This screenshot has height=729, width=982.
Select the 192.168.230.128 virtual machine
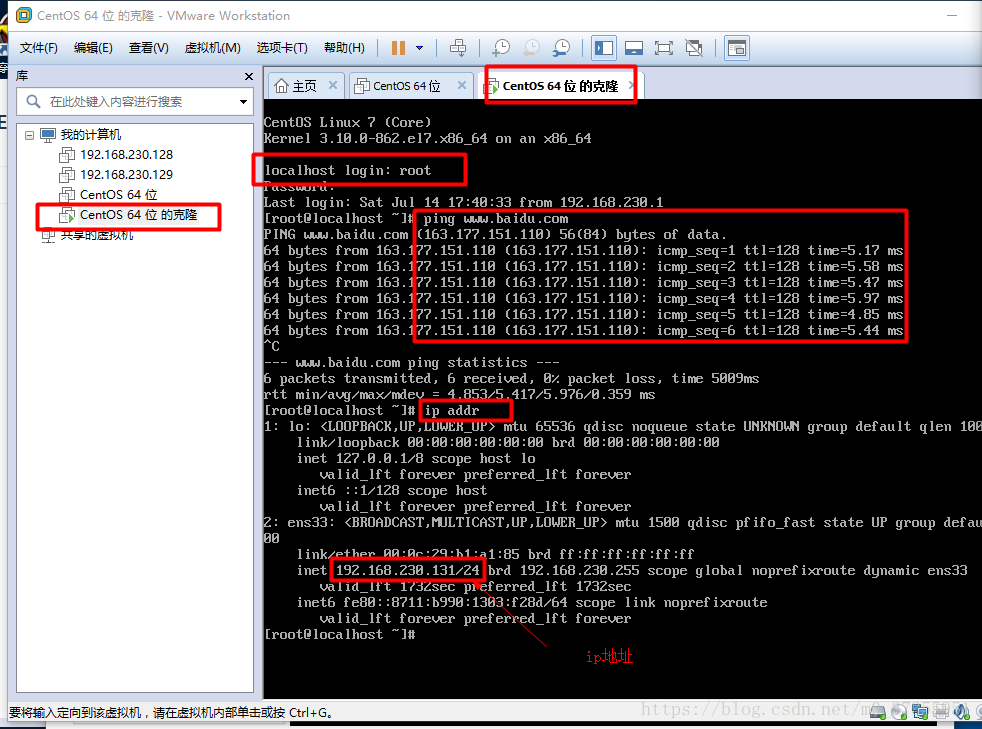(x=127, y=155)
